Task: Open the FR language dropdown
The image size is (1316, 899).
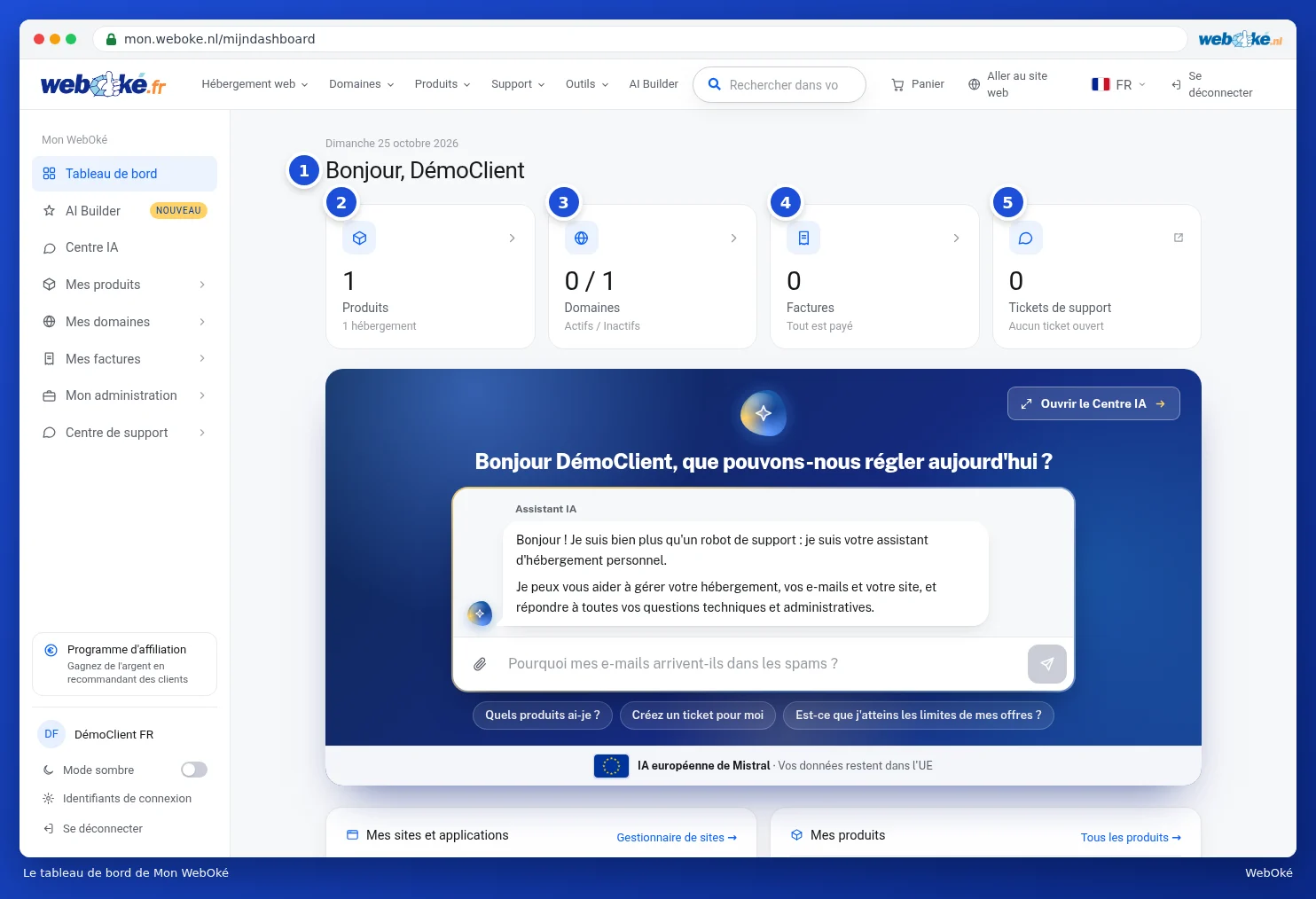Action: click(1118, 84)
